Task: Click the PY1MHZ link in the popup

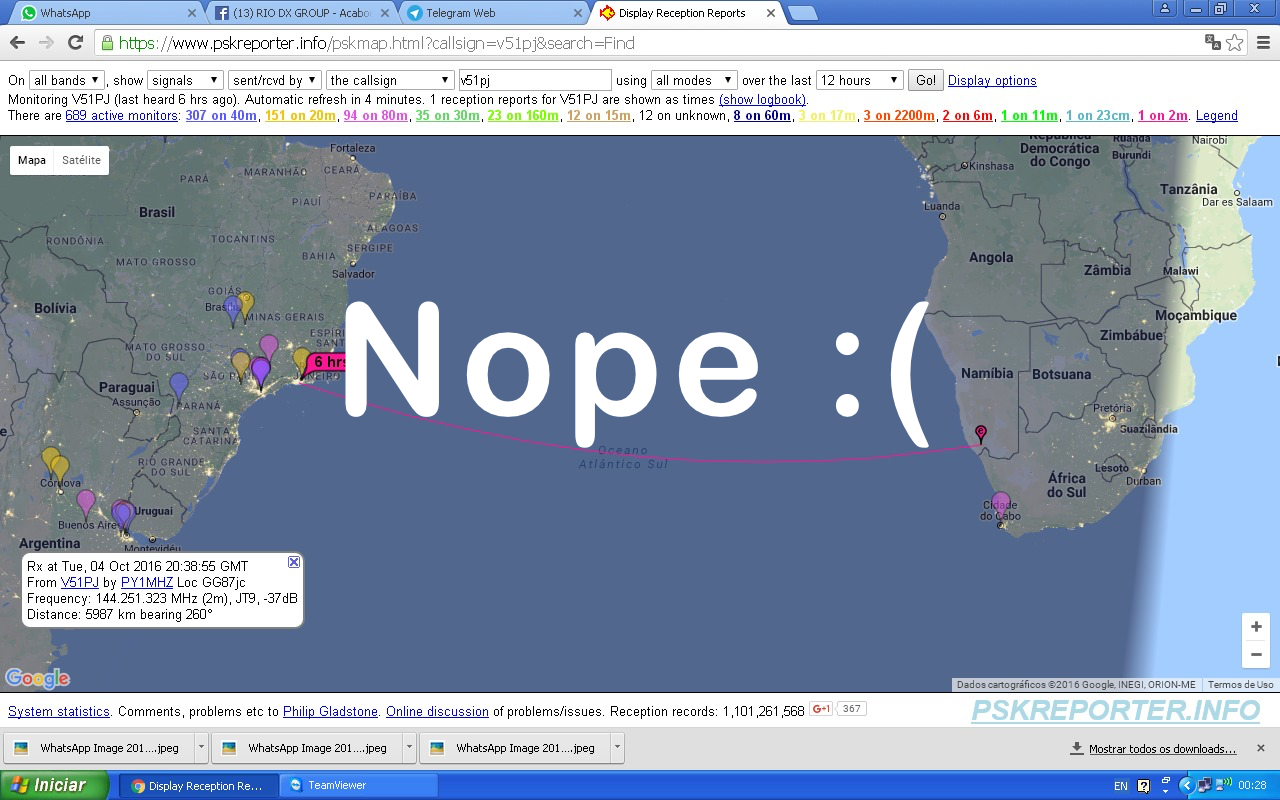Action: click(x=147, y=582)
